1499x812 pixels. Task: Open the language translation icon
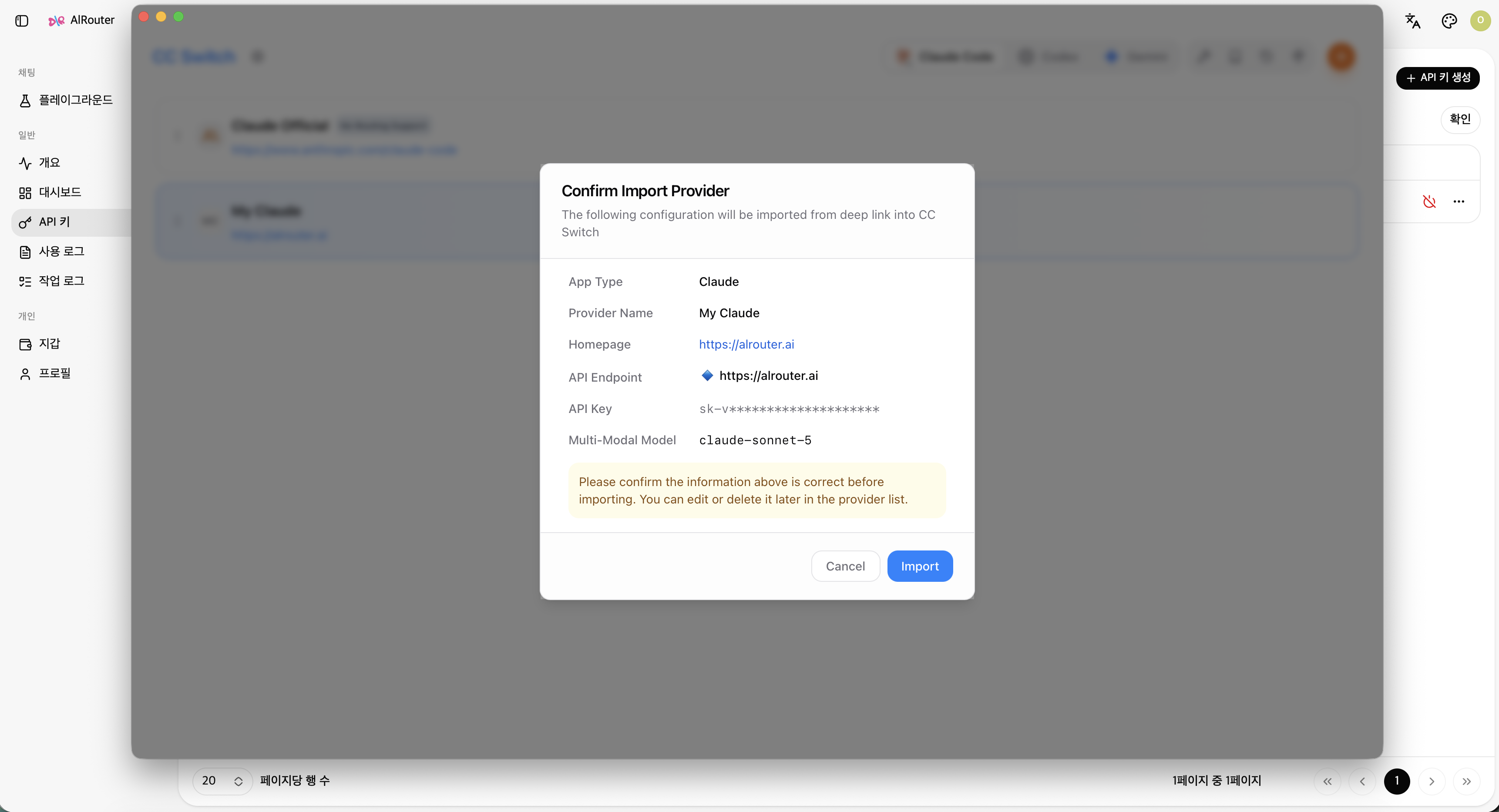(1412, 21)
